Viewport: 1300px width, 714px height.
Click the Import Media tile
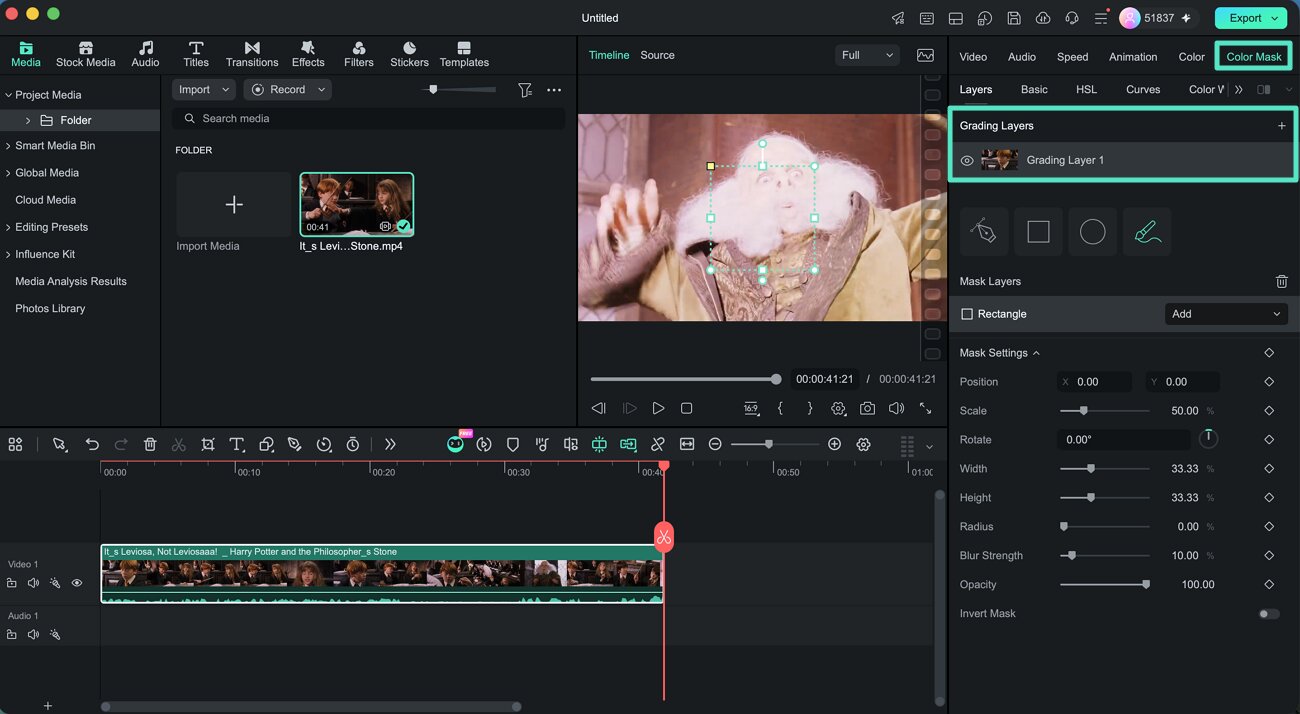(234, 204)
